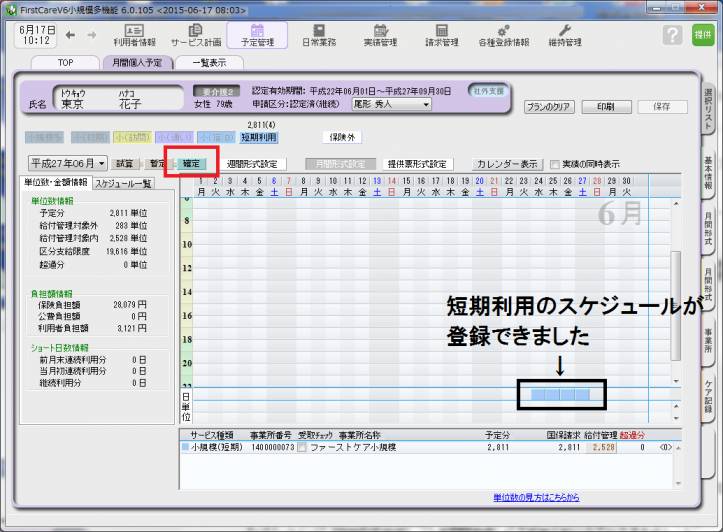Open 請求管理 billing management icon
This screenshot has height=532, width=723.
coord(441,36)
